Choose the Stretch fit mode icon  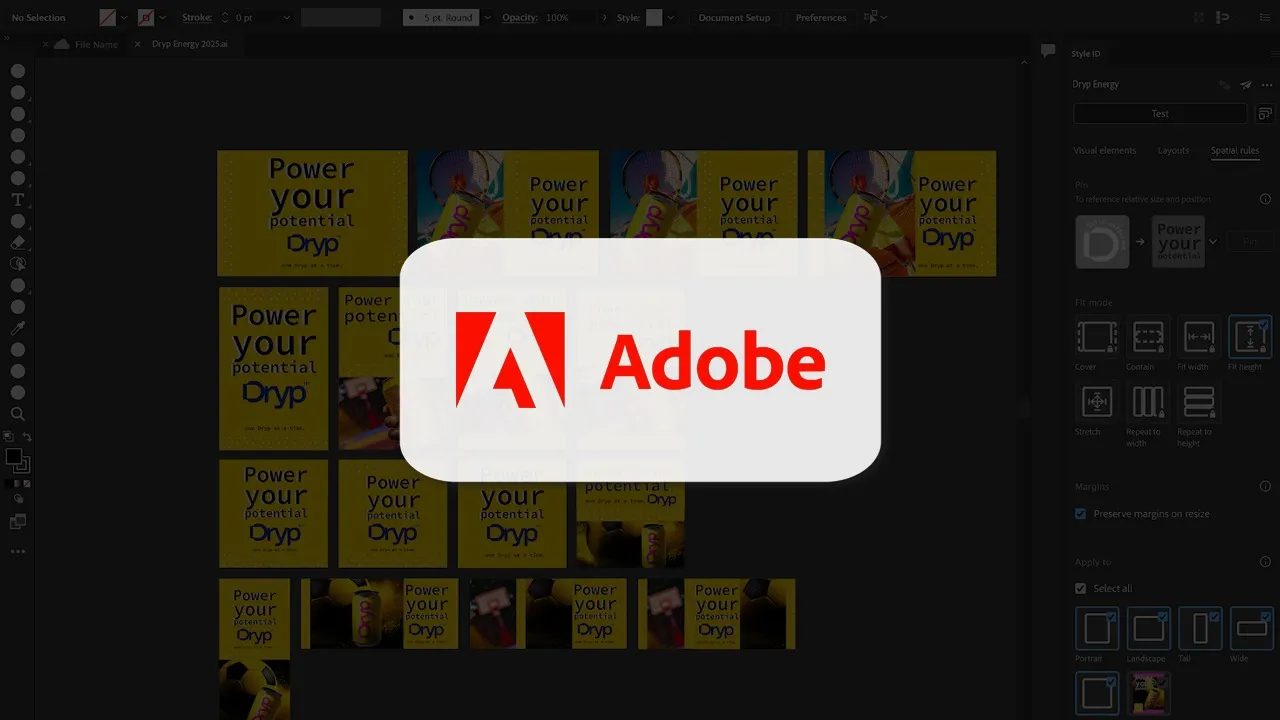1097,402
